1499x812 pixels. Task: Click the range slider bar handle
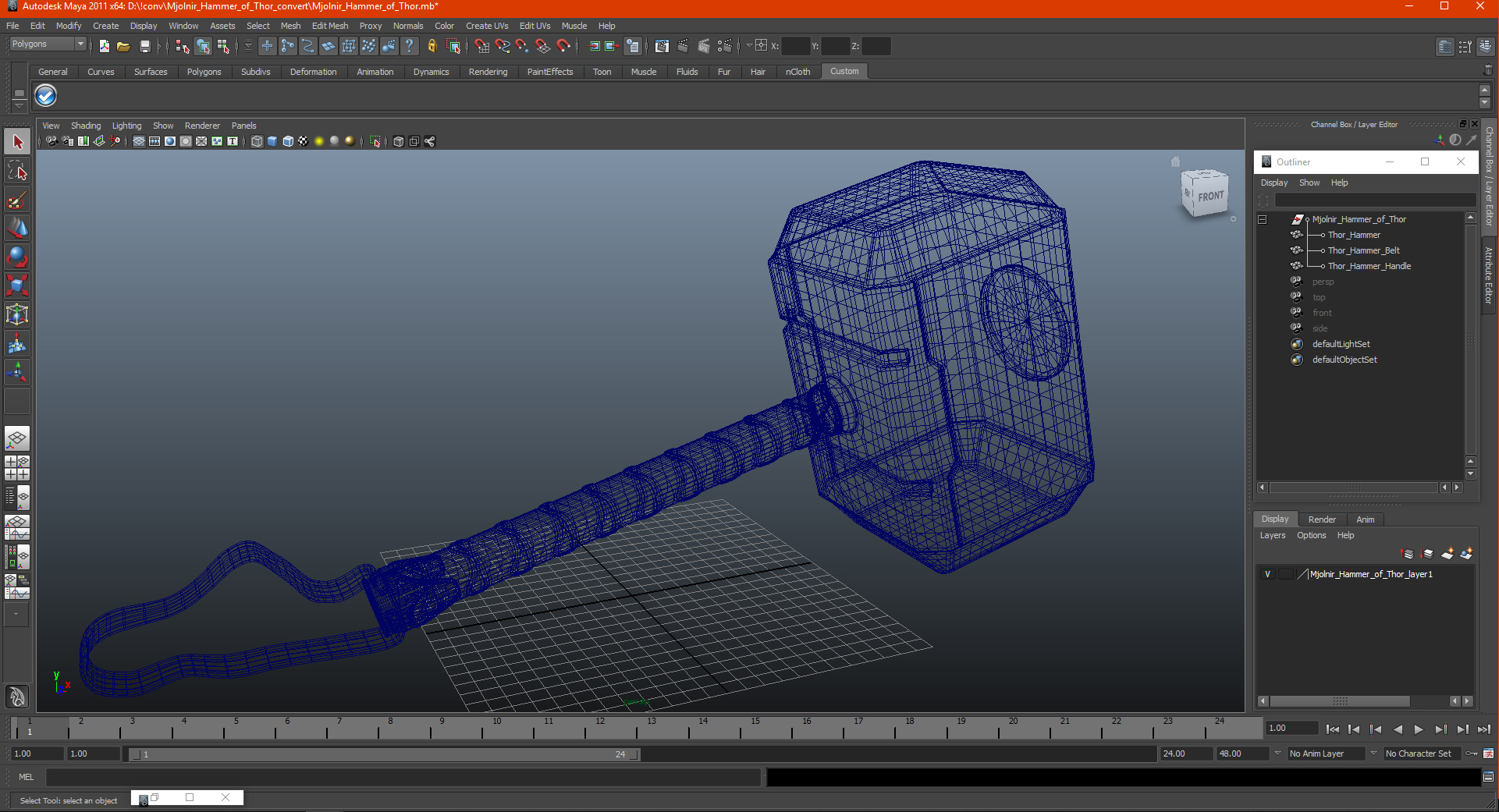click(385, 754)
